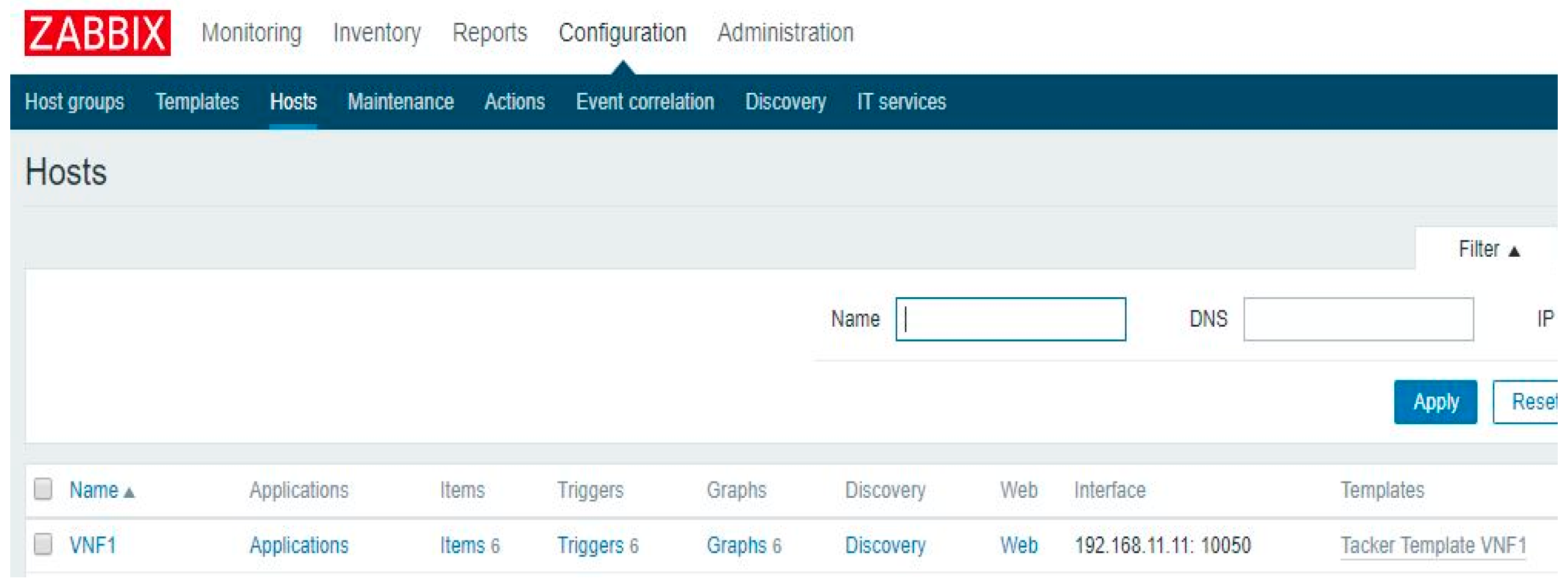Image resolution: width=1568 pixels, height=587 pixels.
Task: Focus the Name filter field
Action: 1010,319
